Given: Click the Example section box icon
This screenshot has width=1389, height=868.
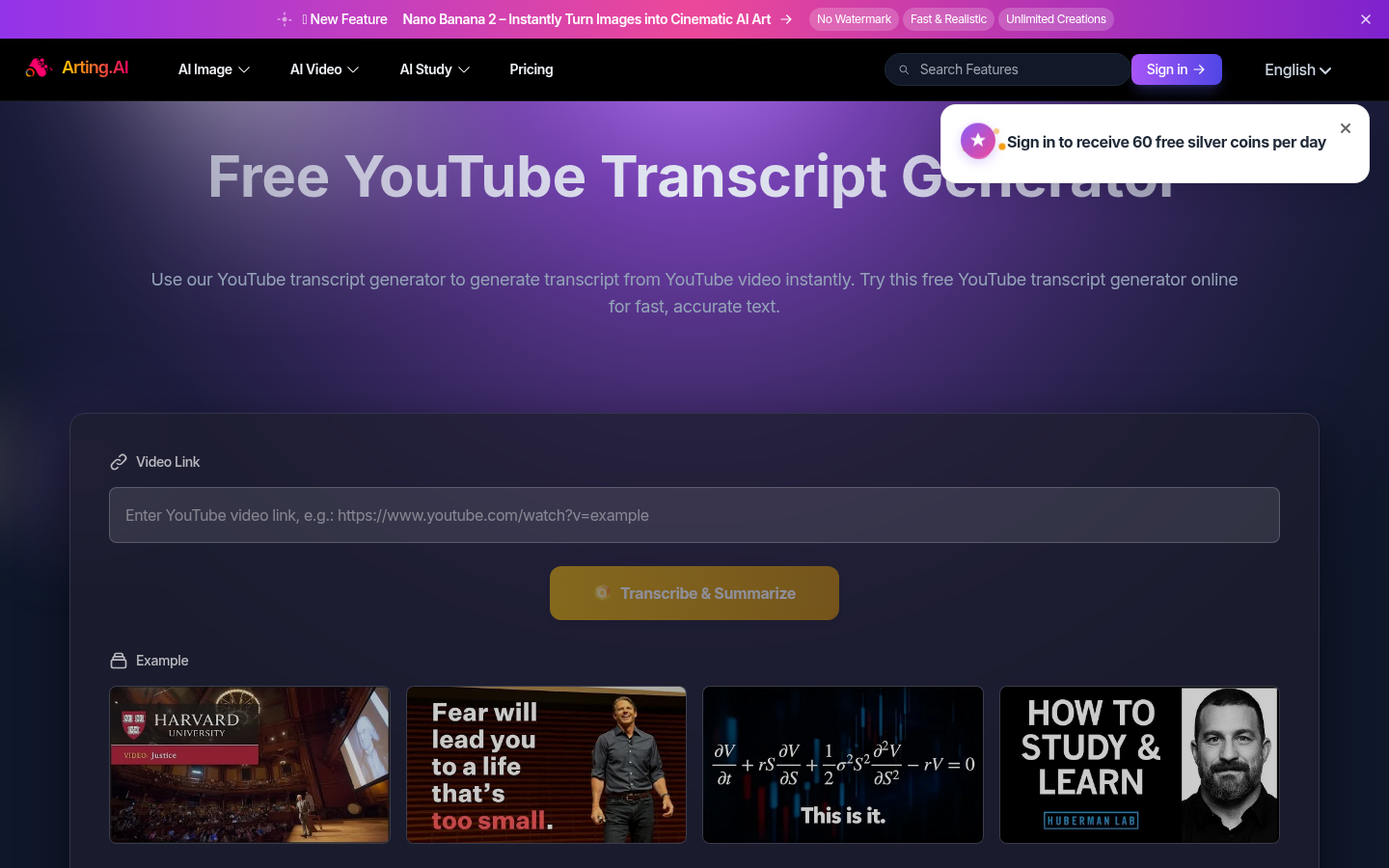Looking at the screenshot, I should tap(119, 661).
